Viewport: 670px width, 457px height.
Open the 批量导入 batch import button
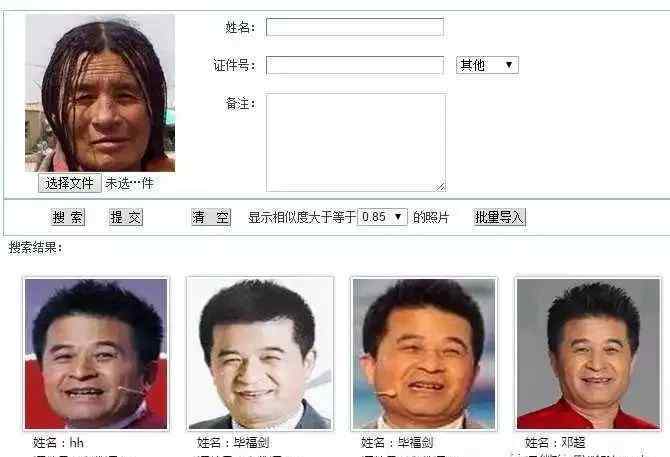pyautogui.click(x=499, y=217)
